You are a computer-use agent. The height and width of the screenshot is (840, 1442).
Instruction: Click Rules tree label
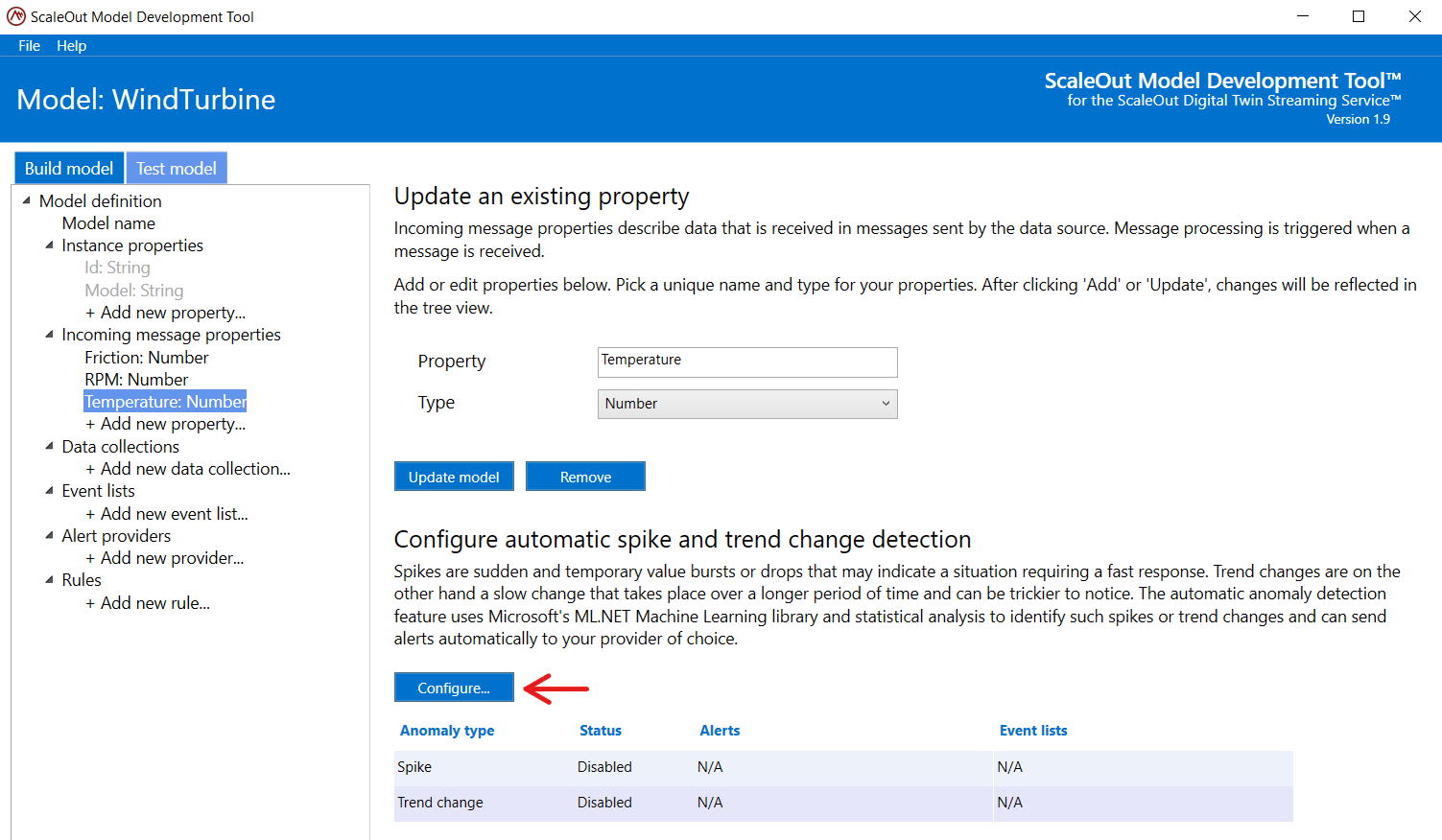click(82, 580)
